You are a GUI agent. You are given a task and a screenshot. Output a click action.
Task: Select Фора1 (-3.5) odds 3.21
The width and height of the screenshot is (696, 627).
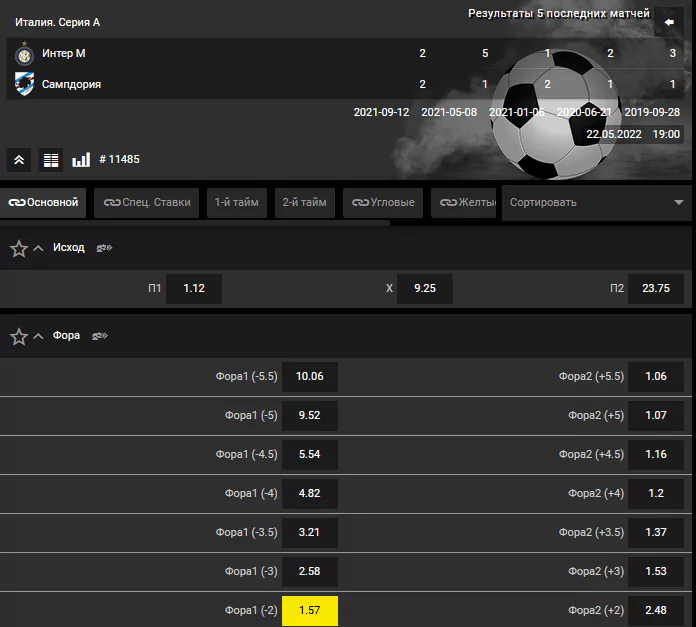pyautogui.click(x=310, y=532)
